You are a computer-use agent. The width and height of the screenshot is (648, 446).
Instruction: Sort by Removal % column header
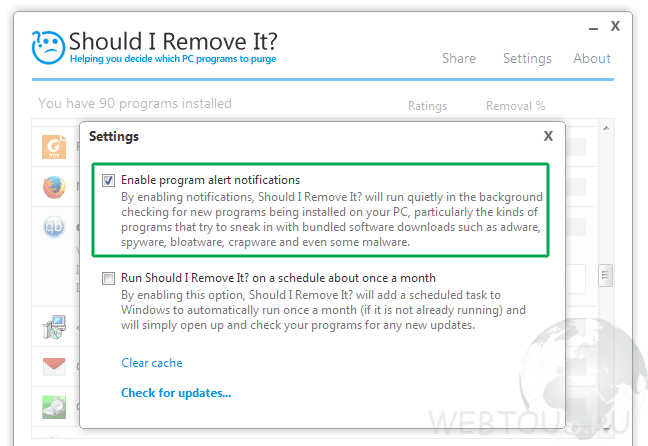coord(515,106)
